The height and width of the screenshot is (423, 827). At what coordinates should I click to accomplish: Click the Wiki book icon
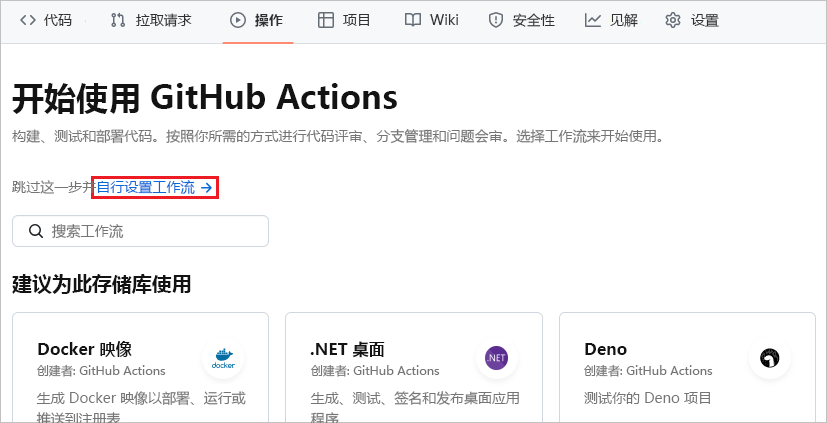click(x=413, y=21)
